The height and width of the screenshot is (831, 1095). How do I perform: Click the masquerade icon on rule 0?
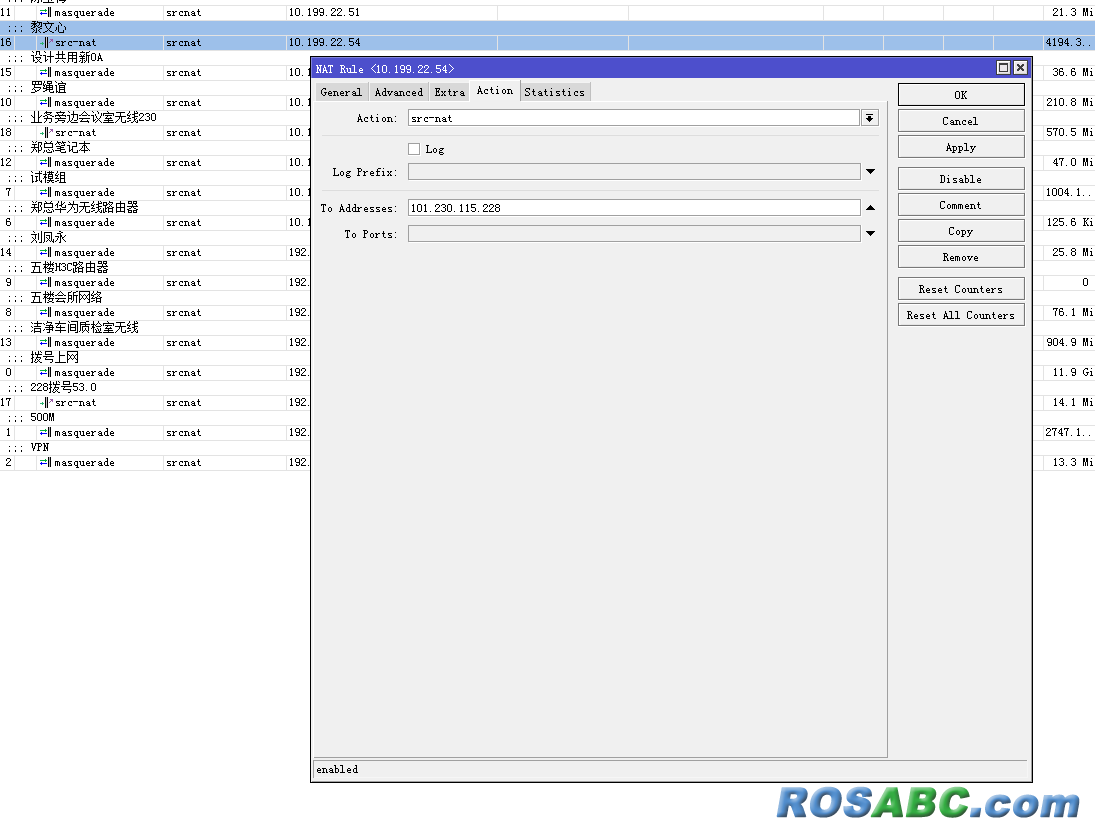click(46, 372)
